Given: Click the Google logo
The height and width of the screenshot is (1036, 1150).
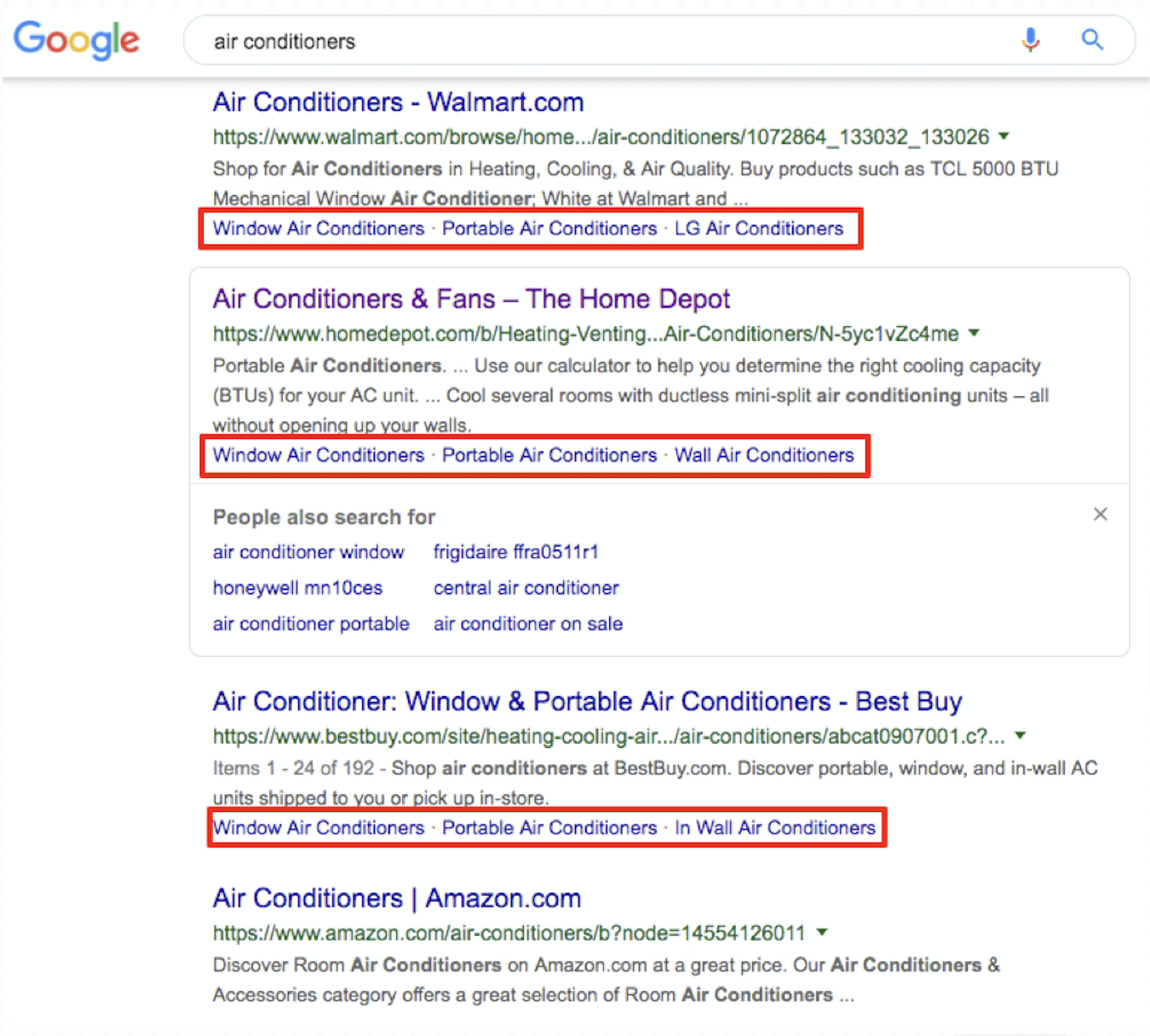Looking at the screenshot, I should click(77, 40).
